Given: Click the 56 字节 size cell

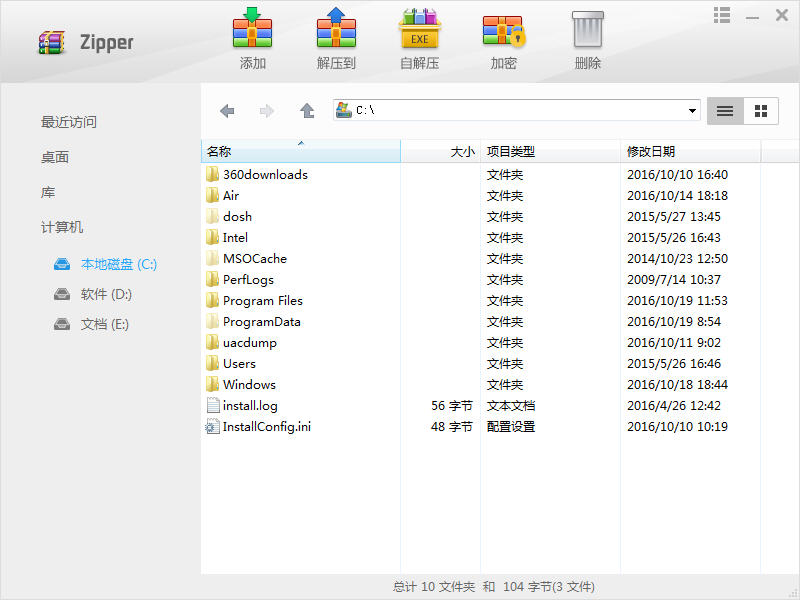Looking at the screenshot, I should (452, 406).
